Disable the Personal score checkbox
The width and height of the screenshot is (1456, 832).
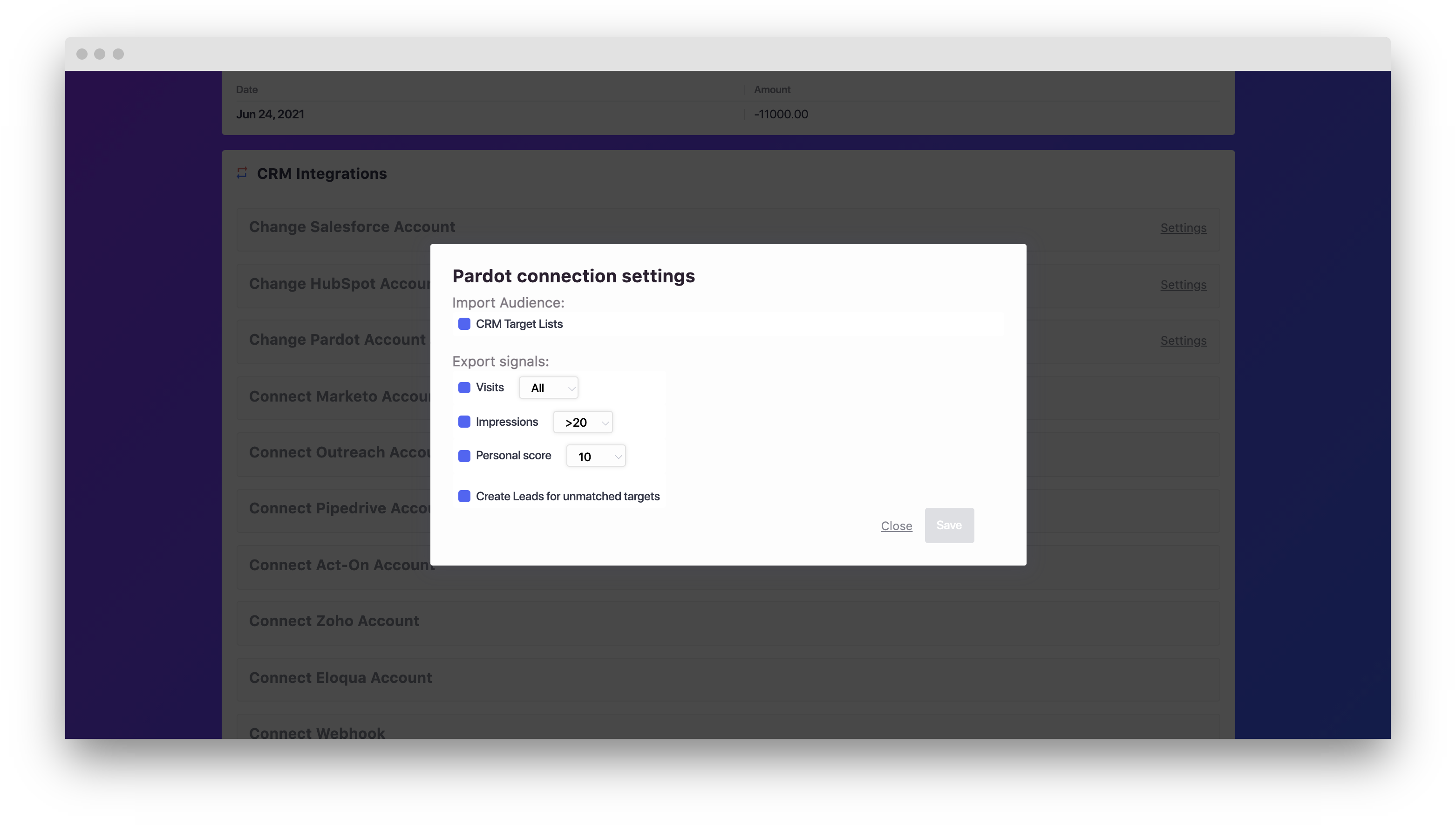pyautogui.click(x=464, y=456)
